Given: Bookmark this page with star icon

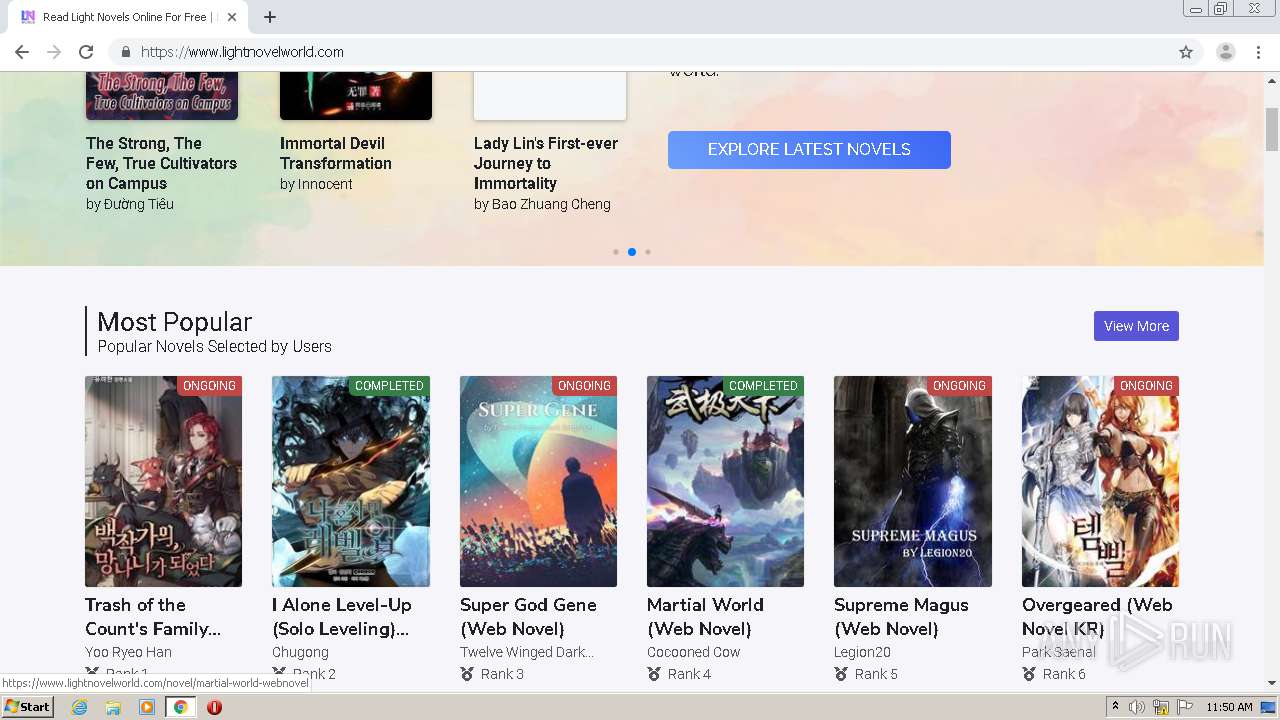Looking at the screenshot, I should pos(1186,52).
